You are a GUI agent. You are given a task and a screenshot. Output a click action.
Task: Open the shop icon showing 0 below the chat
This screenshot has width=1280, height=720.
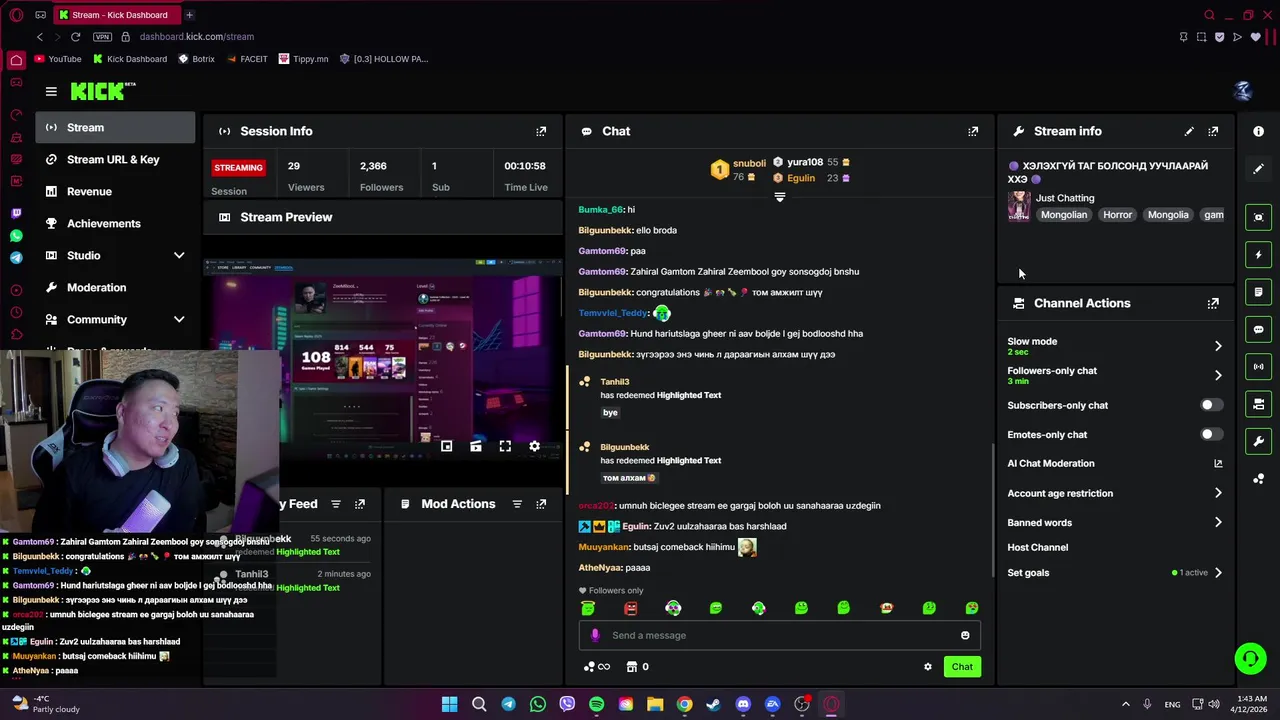pos(637,667)
